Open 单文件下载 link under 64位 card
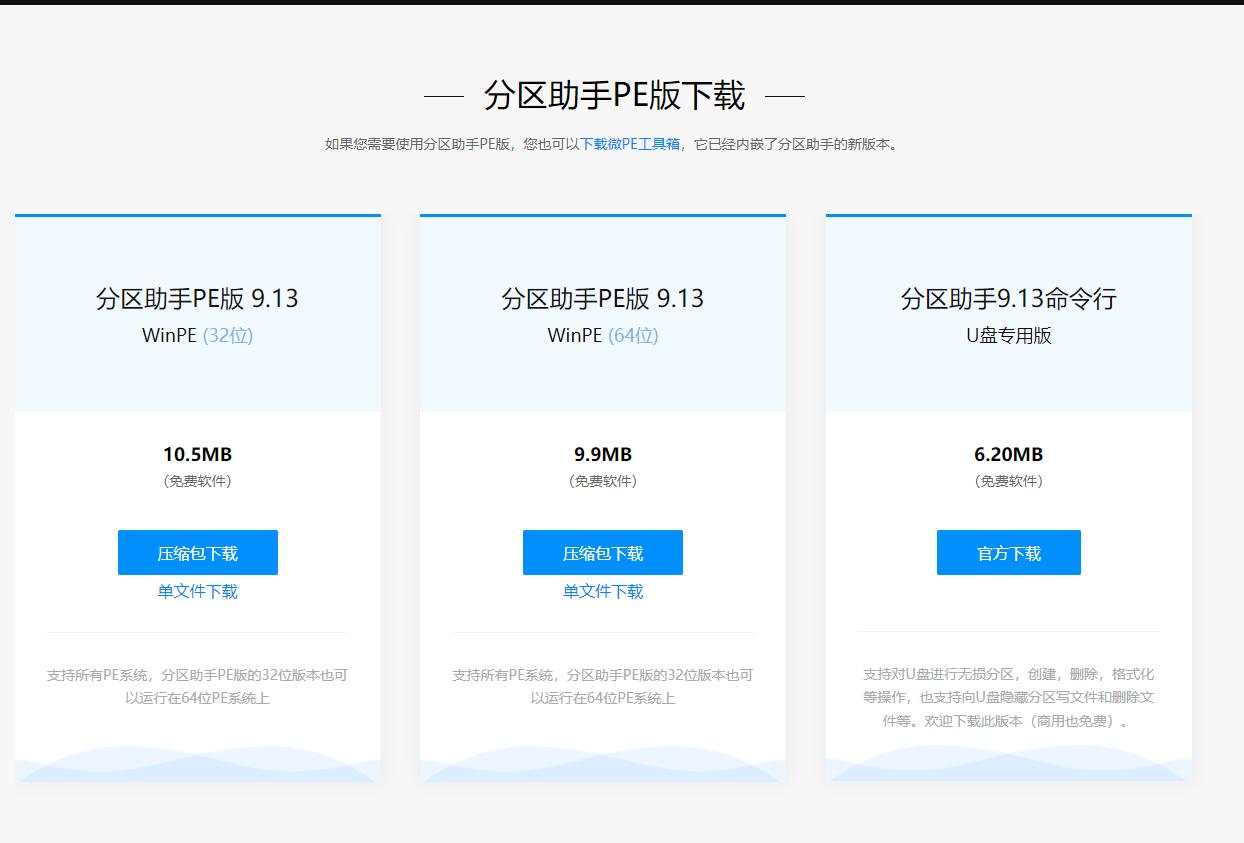The width and height of the screenshot is (1244, 843). coord(602,591)
